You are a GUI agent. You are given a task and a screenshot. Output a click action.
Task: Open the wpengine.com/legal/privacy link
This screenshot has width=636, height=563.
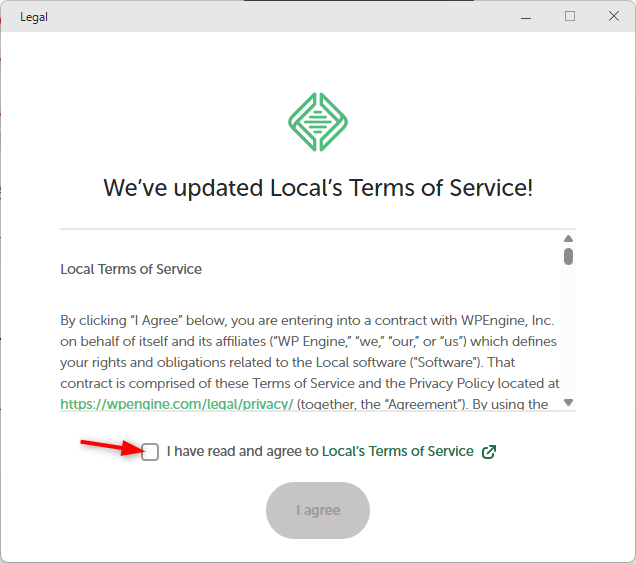tap(176, 404)
